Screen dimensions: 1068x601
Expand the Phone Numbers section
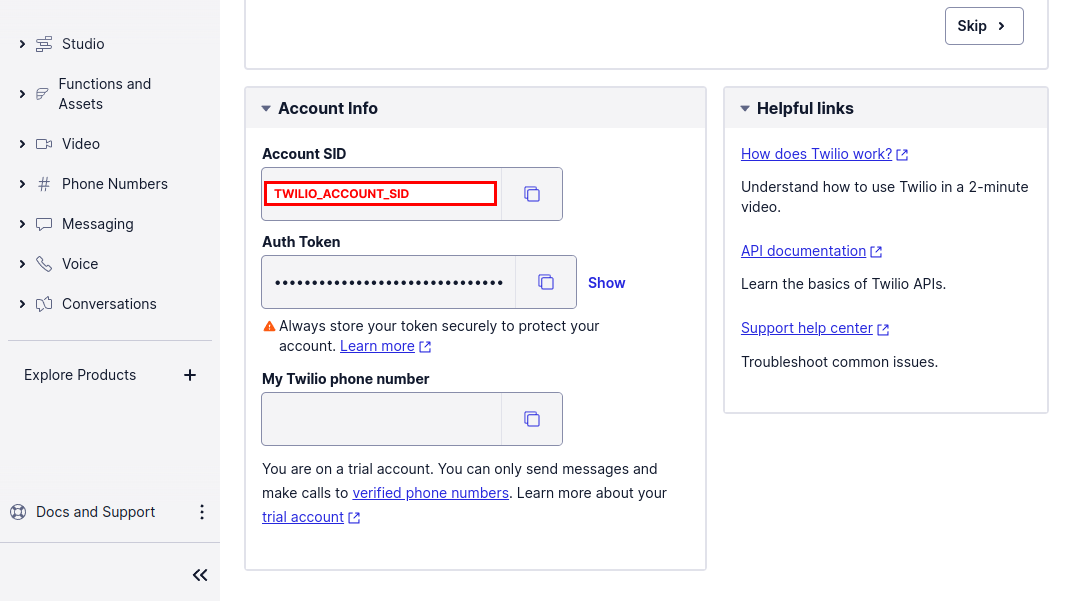[22, 184]
